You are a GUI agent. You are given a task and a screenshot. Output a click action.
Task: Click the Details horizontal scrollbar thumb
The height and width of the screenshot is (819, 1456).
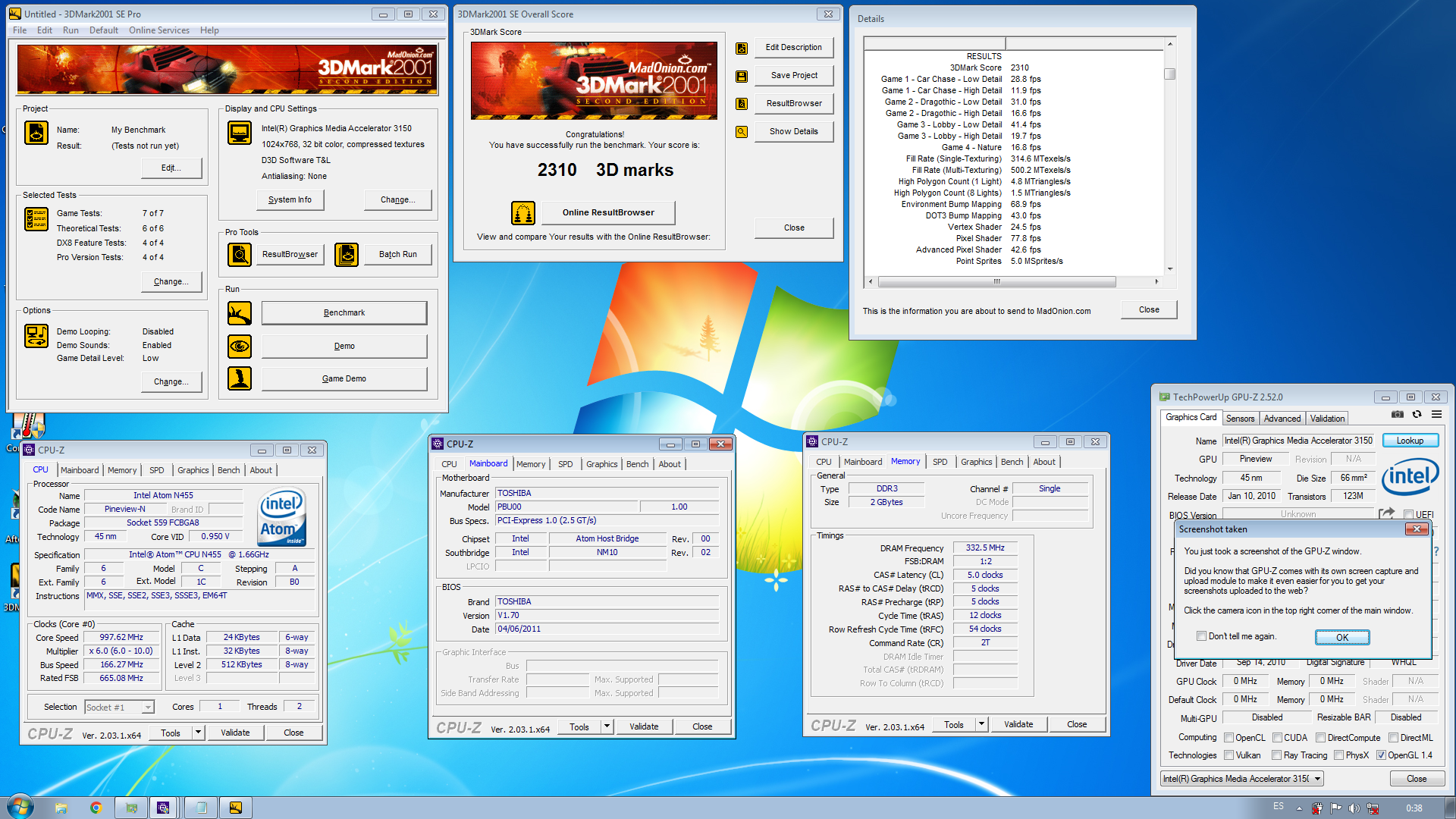click(996, 281)
